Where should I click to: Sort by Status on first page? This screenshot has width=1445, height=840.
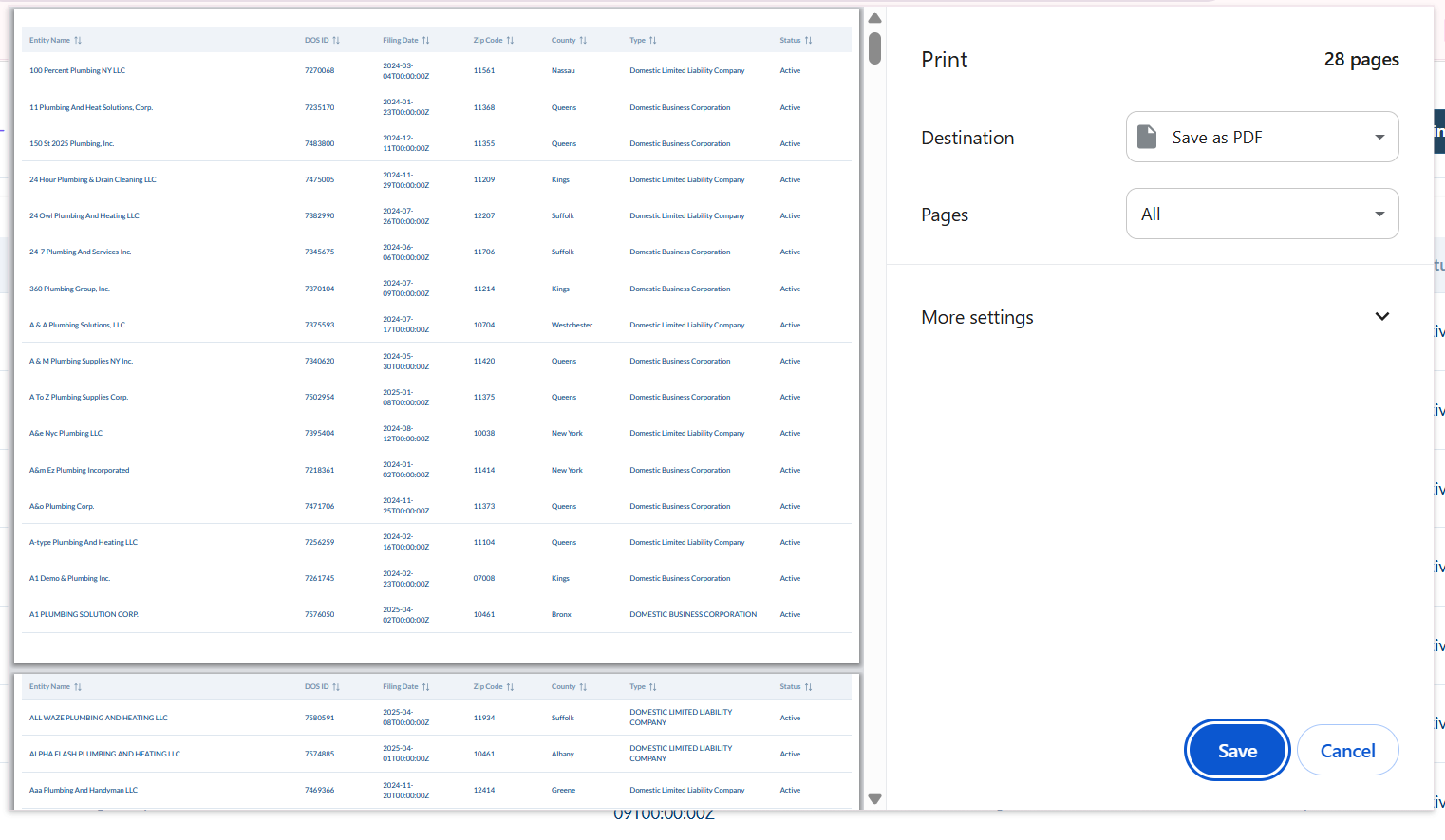796,40
